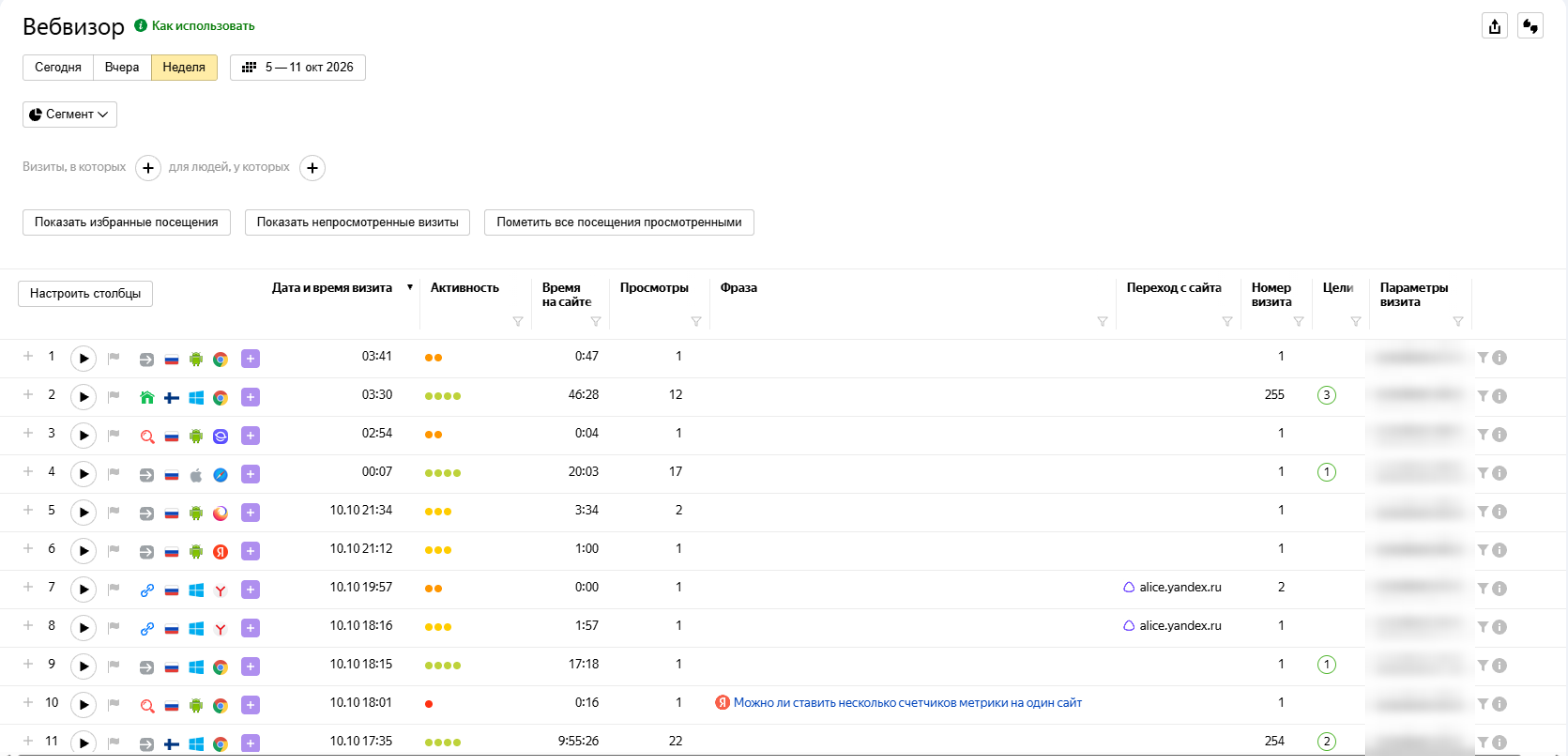Click 'Показать избранные посещения' button

pos(127,222)
